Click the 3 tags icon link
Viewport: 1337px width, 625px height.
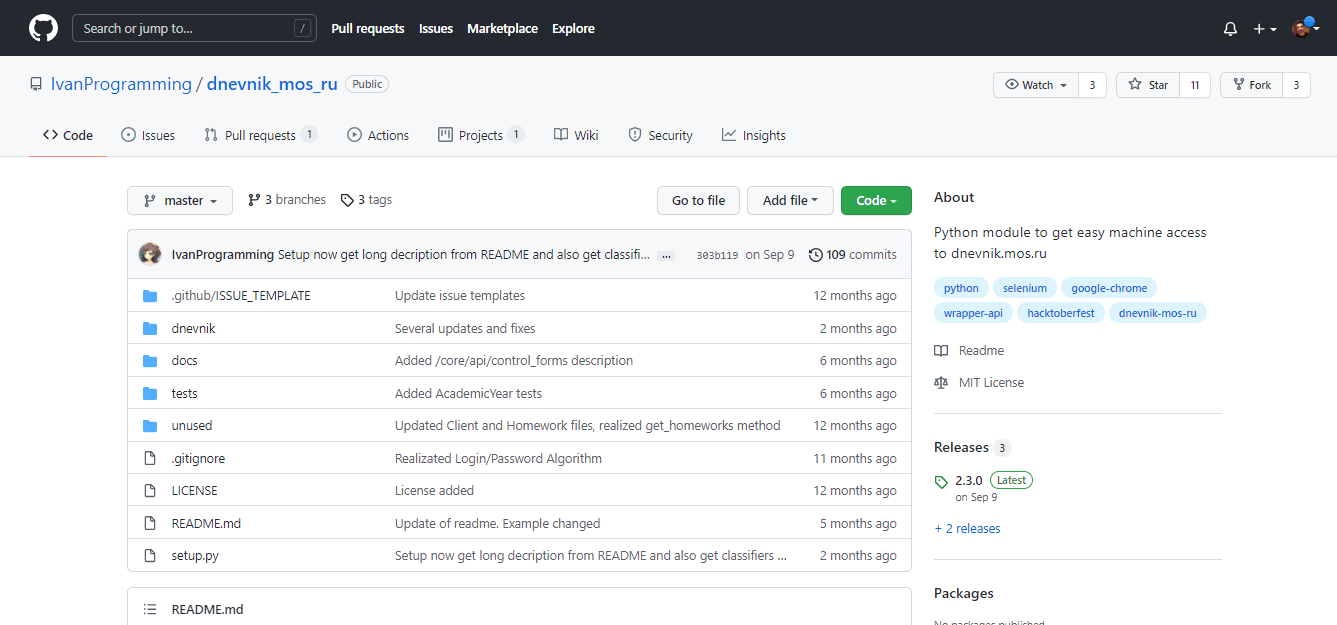tap(347, 200)
